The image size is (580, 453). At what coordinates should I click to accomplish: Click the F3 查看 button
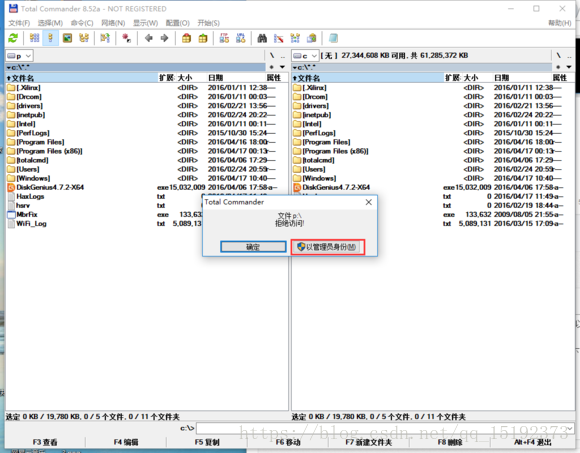tap(45, 442)
